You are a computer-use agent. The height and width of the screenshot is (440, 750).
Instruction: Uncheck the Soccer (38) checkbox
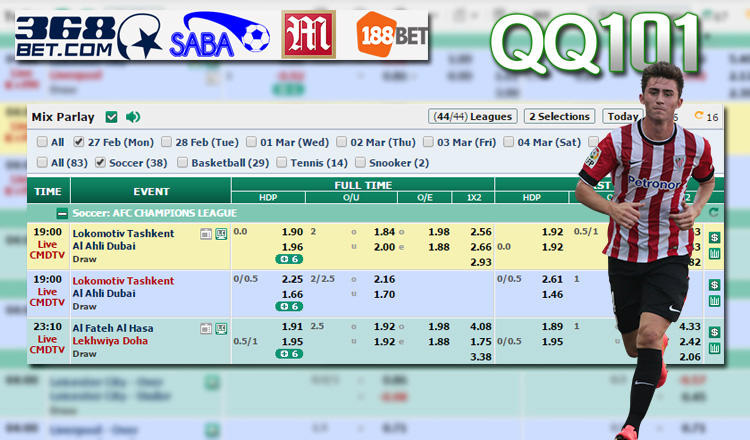100,163
